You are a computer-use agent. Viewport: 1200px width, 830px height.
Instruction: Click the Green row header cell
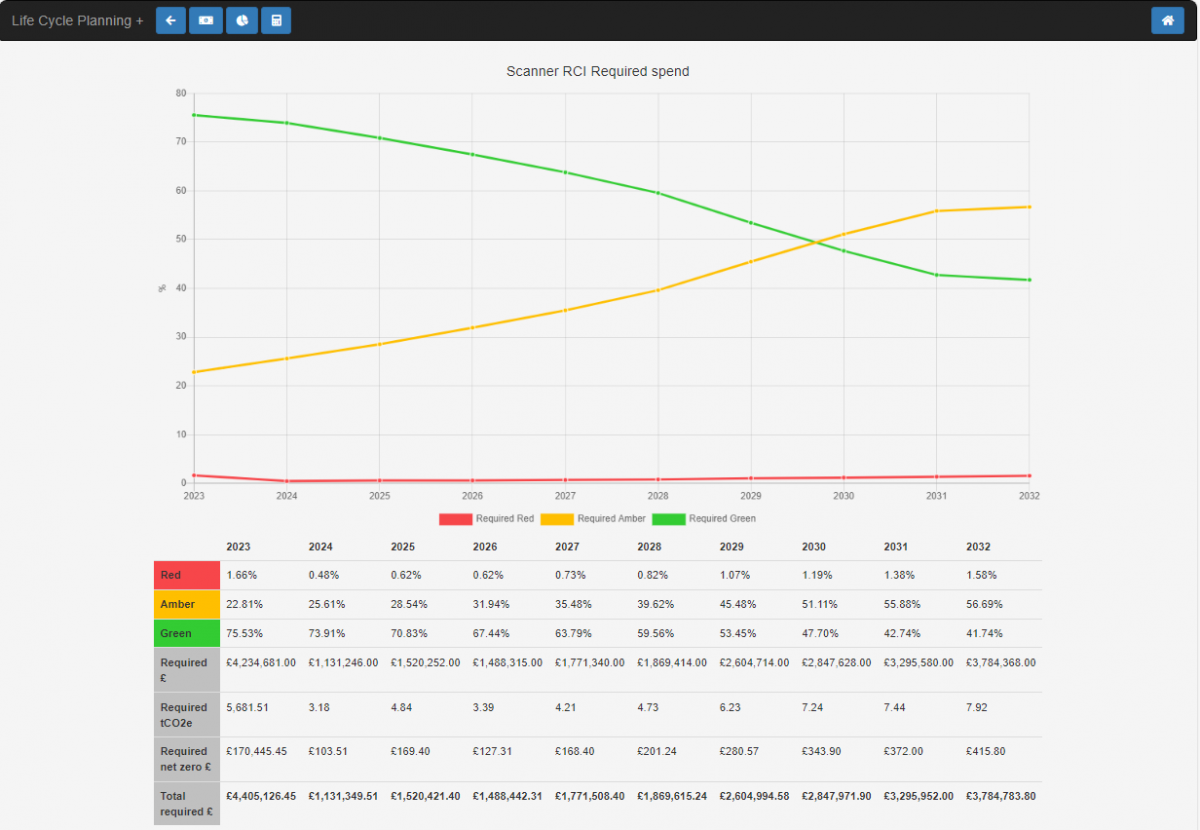[x=187, y=633]
